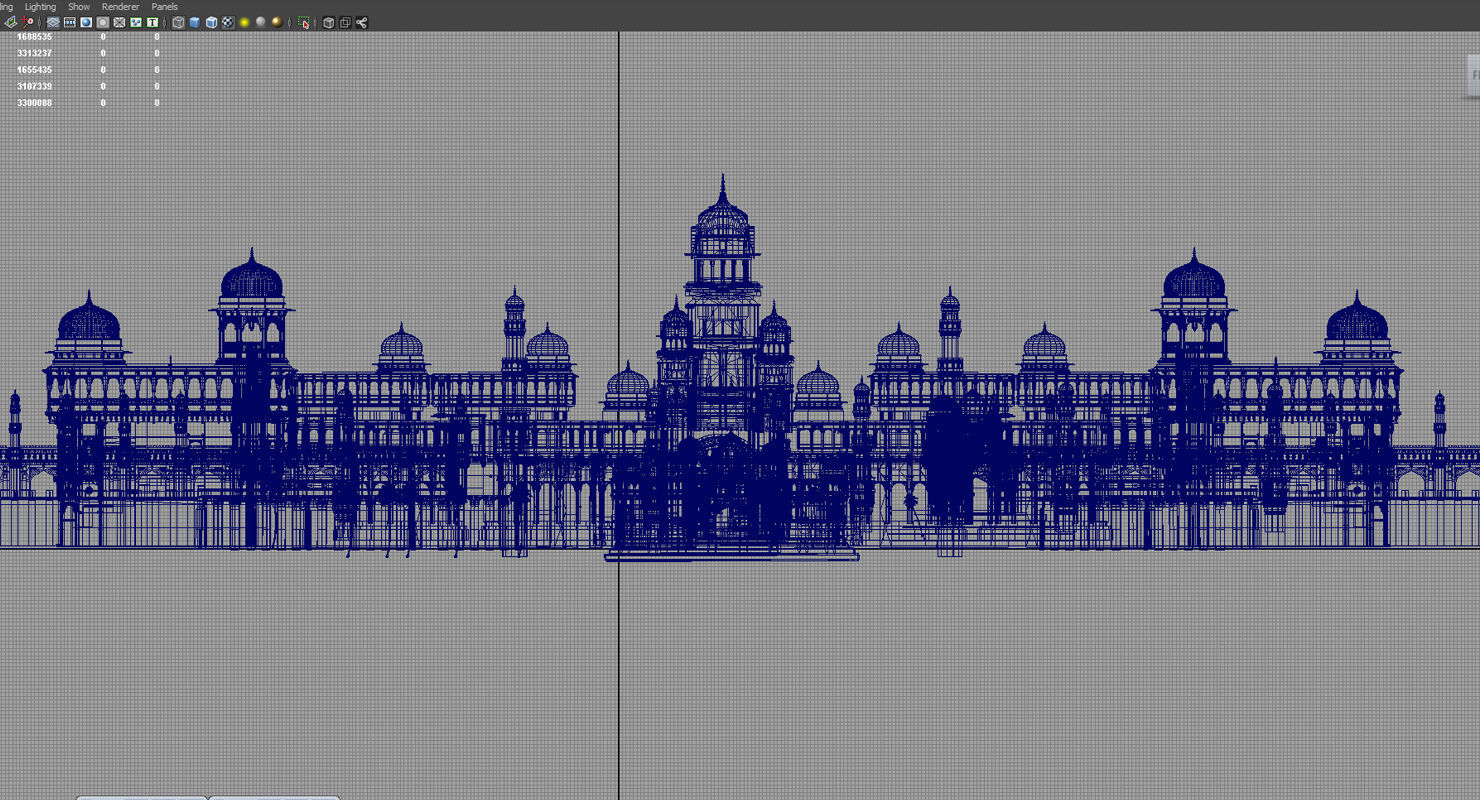
Task: Toggle the film gate icon
Action: [70, 22]
